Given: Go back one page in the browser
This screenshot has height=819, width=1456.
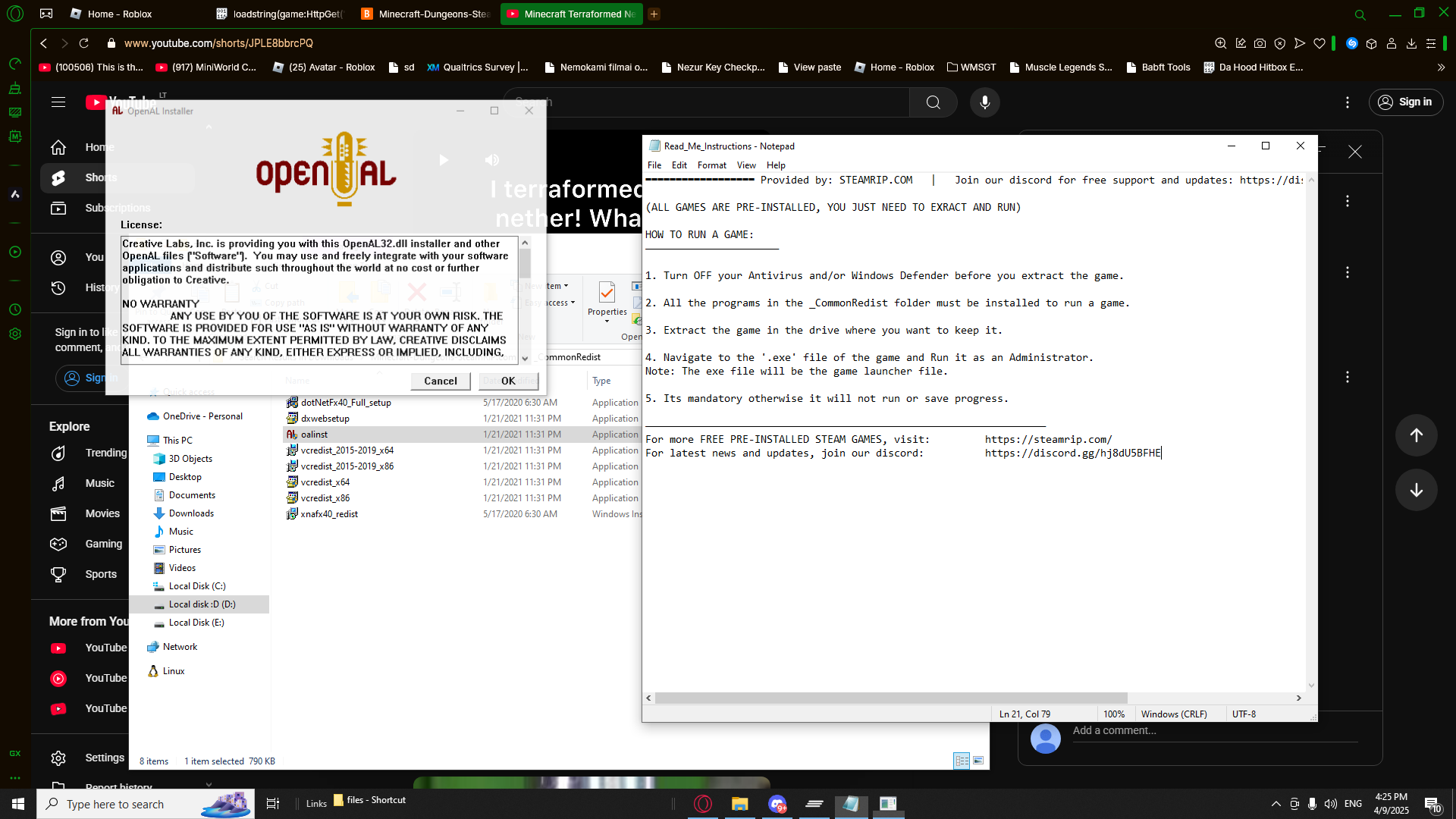Looking at the screenshot, I should 44,43.
